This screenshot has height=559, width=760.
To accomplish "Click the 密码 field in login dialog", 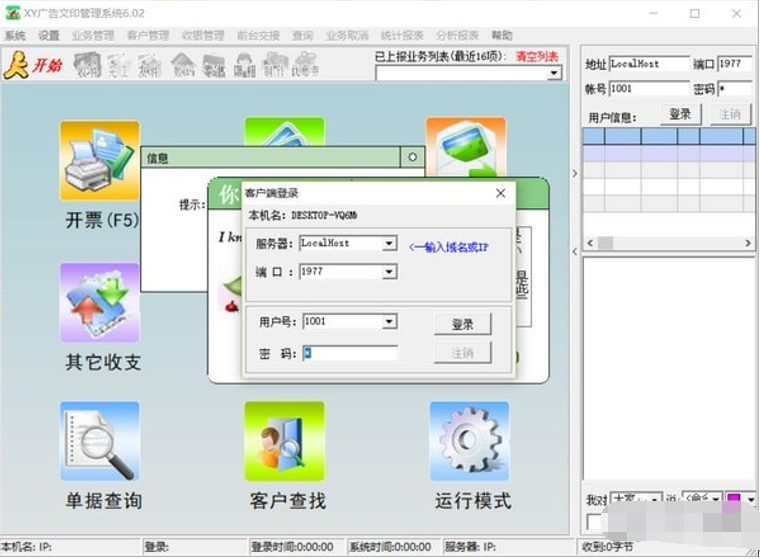I will click(350, 353).
